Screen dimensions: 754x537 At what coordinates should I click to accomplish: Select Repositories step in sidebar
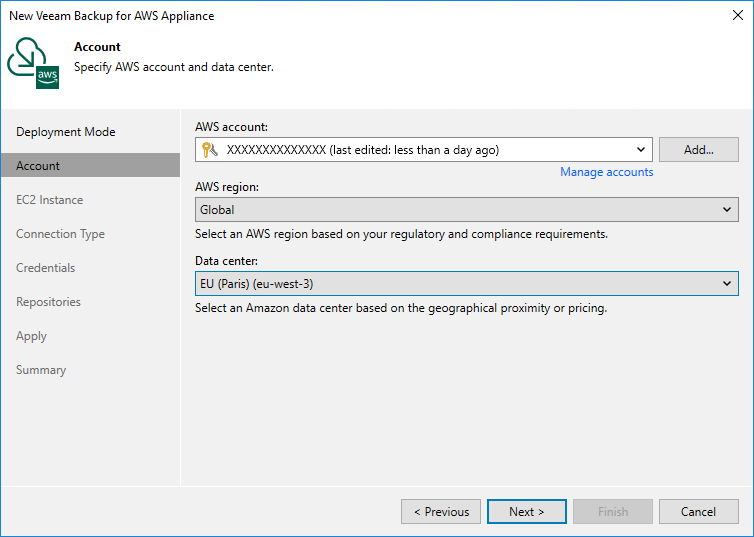(x=48, y=302)
